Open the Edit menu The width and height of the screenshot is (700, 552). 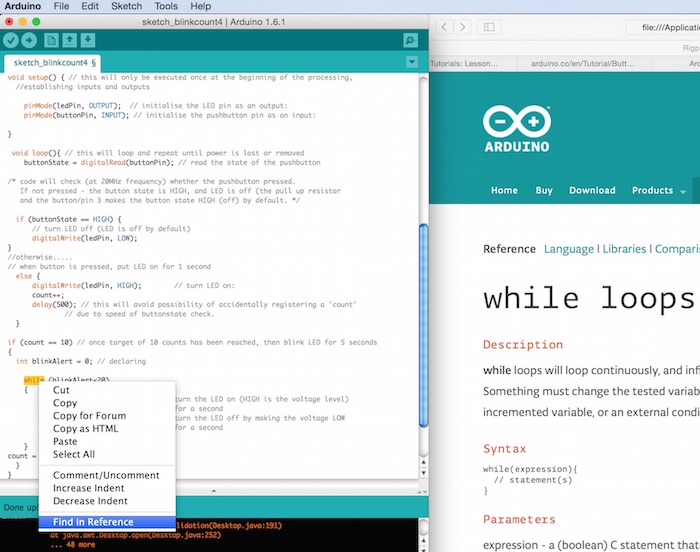coord(90,6)
